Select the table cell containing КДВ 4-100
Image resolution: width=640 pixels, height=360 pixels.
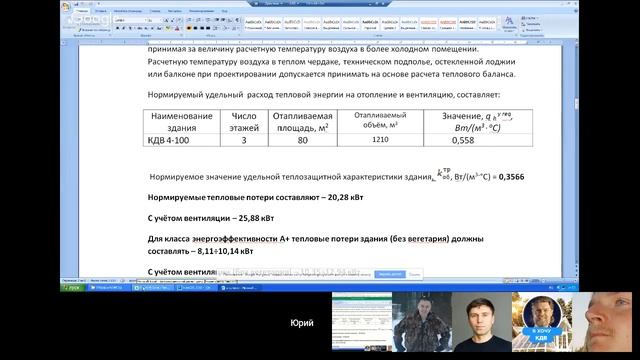click(x=182, y=140)
